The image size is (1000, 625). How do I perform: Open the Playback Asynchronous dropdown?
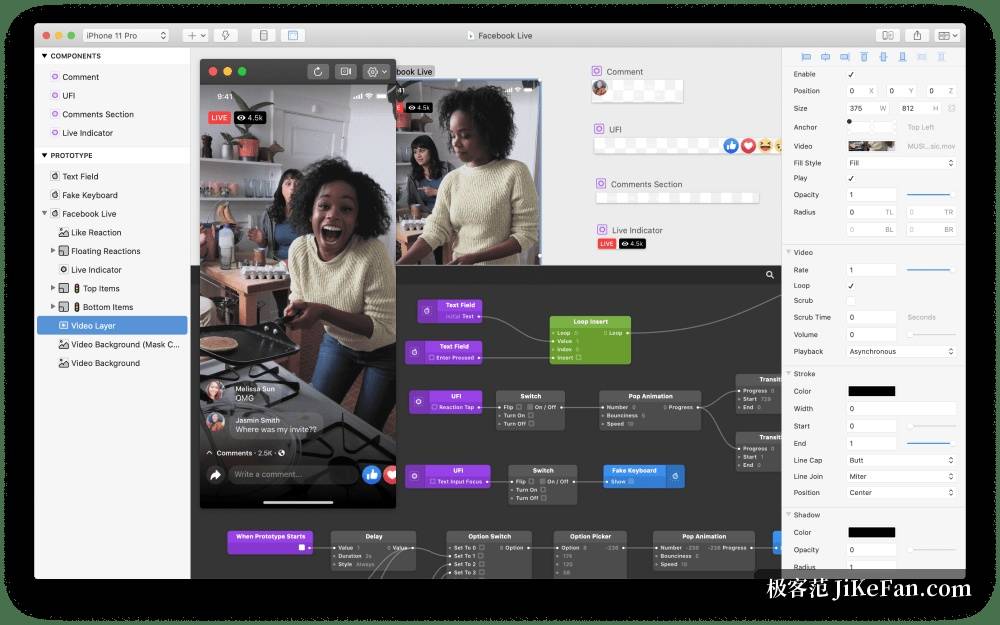901,351
